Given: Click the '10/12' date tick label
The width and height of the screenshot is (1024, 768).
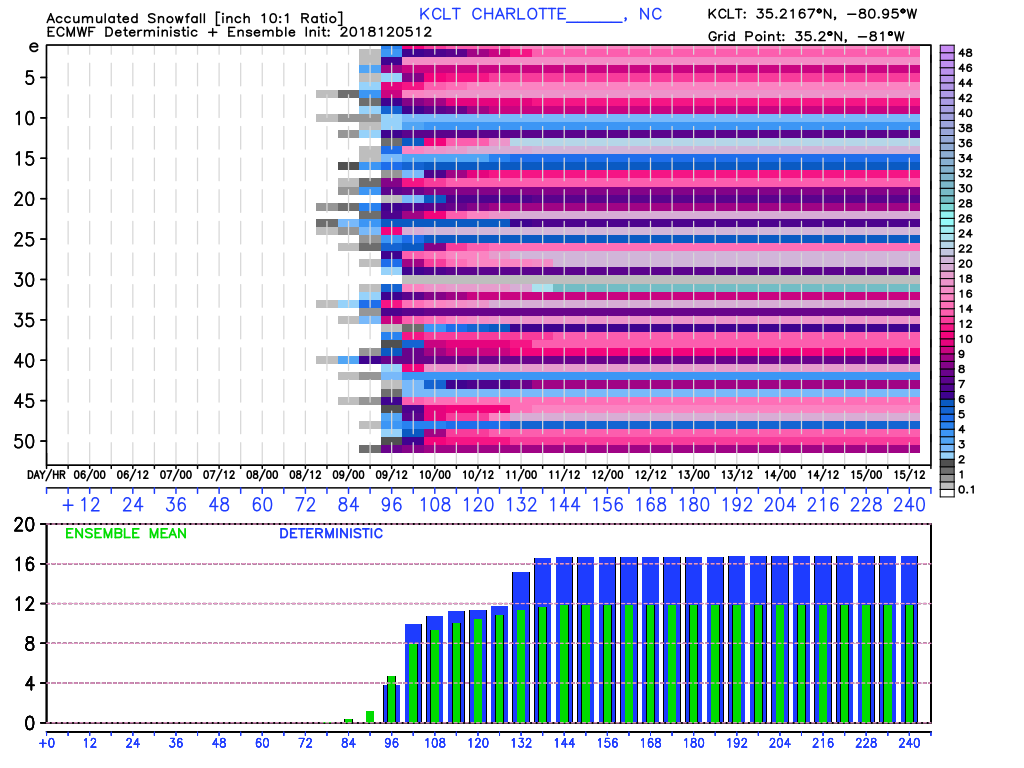Looking at the screenshot, I should click(x=477, y=475).
